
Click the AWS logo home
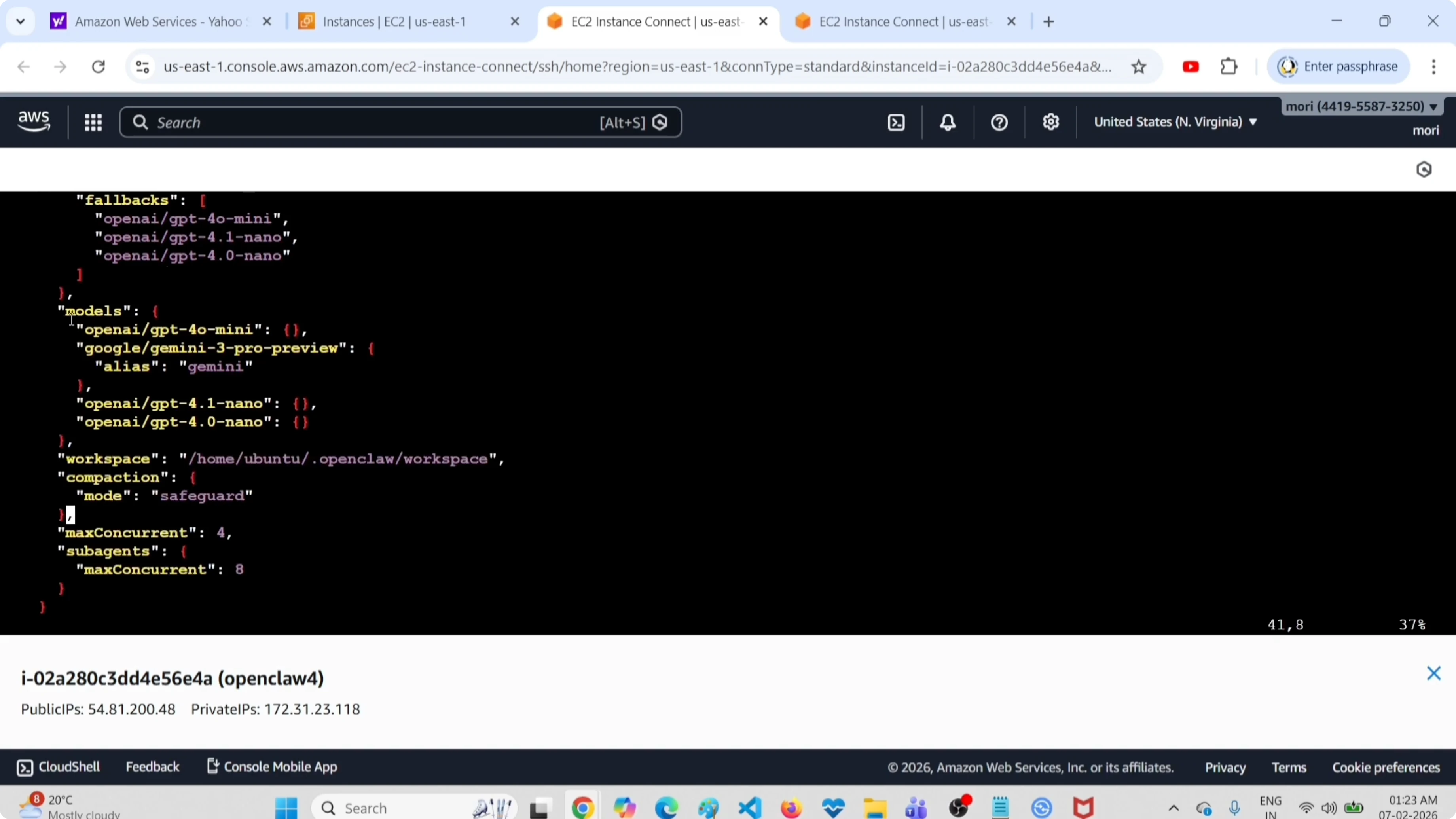(34, 121)
